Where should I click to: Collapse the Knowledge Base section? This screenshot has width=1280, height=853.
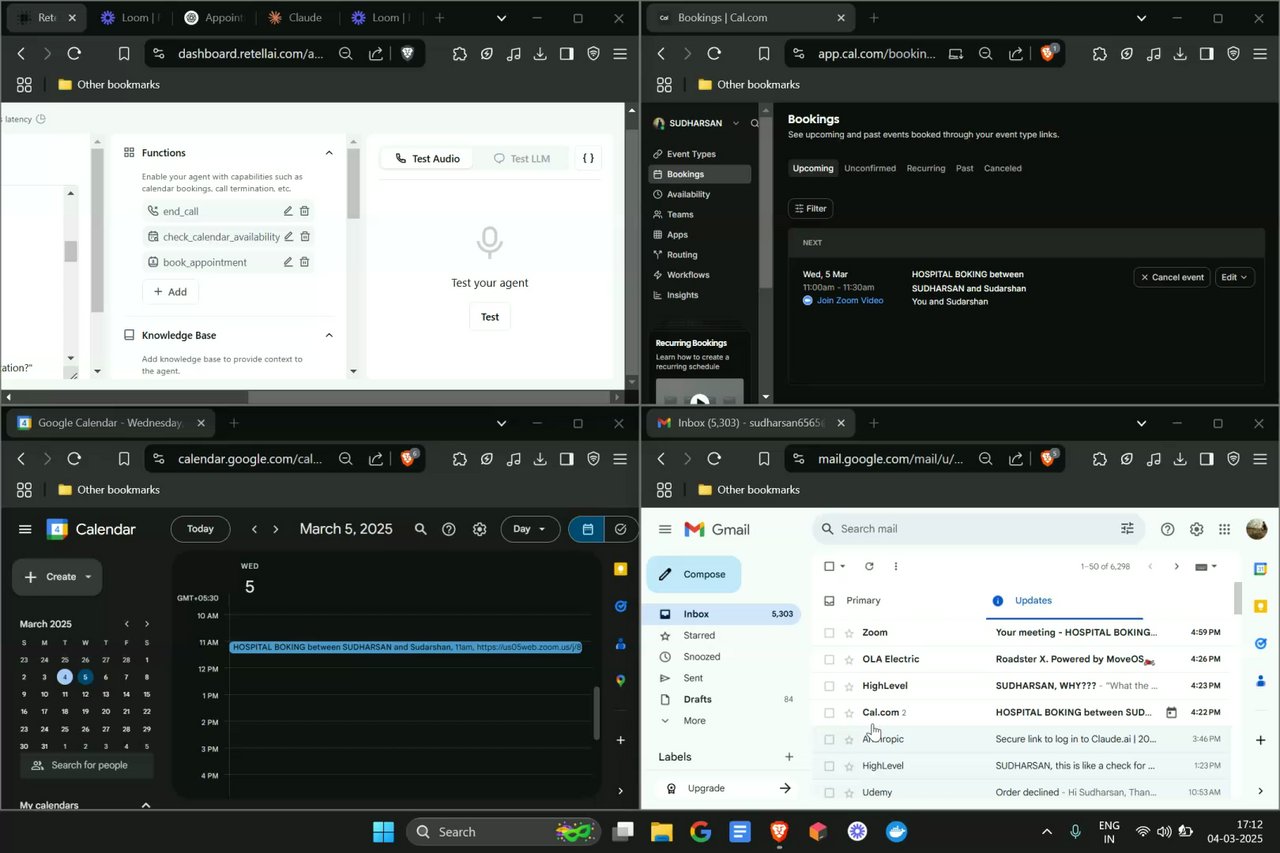(329, 335)
